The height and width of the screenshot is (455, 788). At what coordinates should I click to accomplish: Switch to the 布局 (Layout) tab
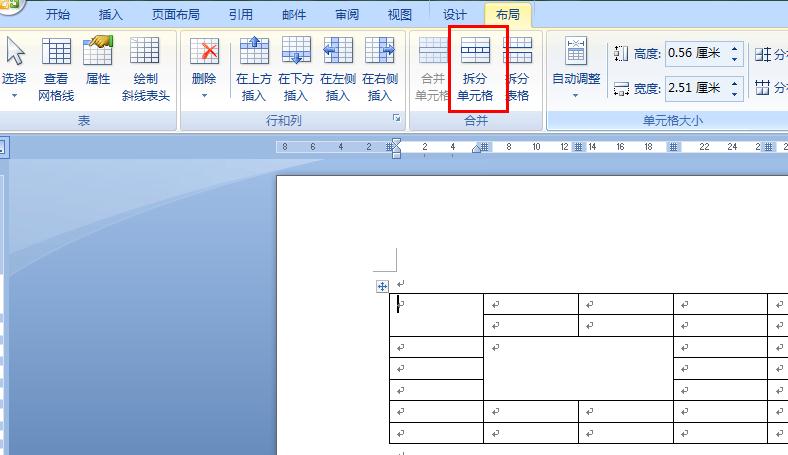point(508,15)
